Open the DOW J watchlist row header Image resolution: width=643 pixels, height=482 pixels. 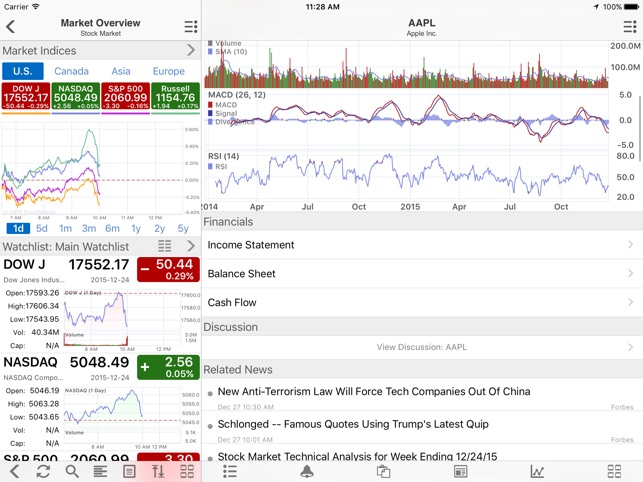[x=100, y=271]
